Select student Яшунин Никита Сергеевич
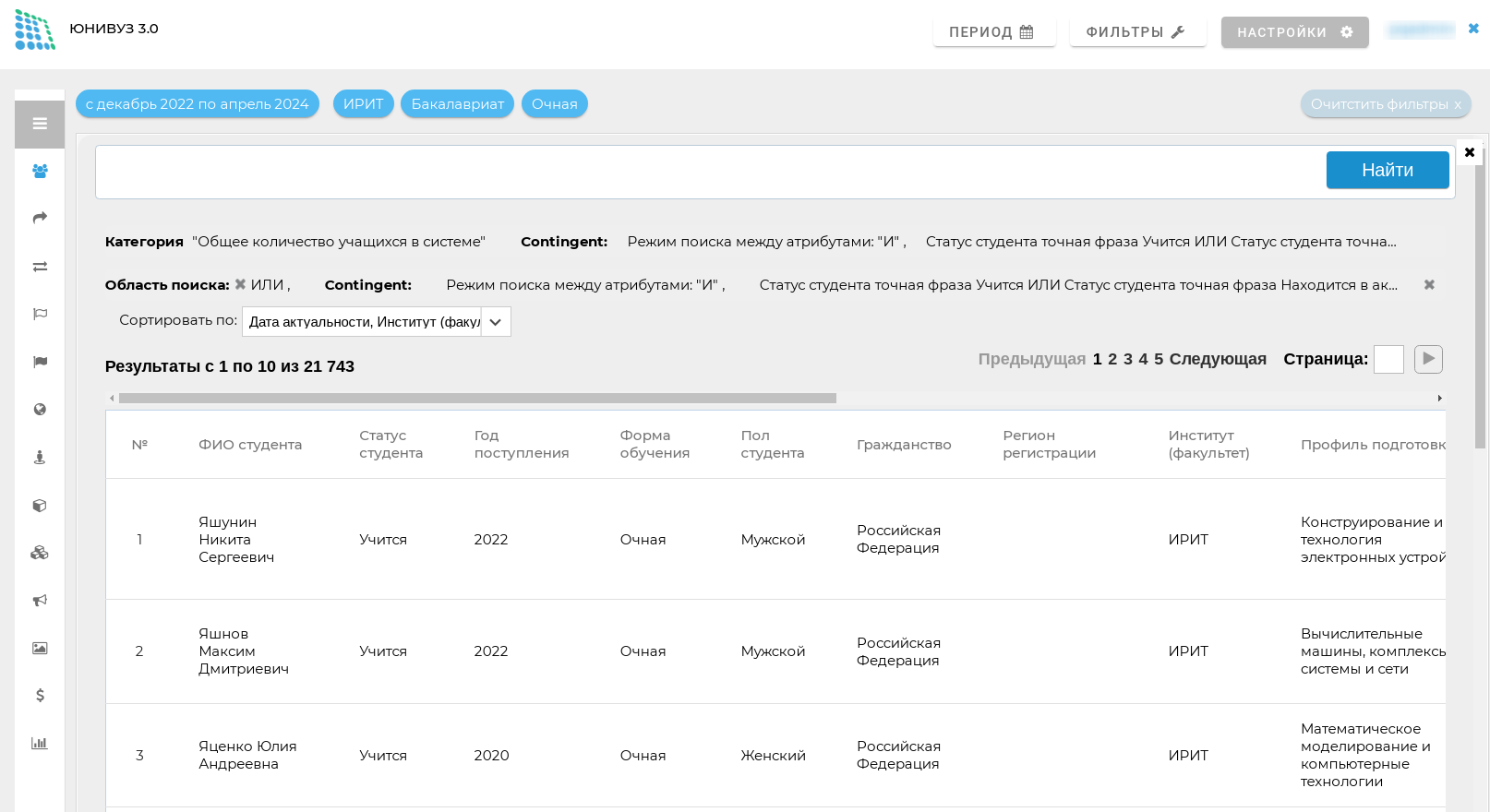Screen dimensions: 1490x812 (236, 540)
